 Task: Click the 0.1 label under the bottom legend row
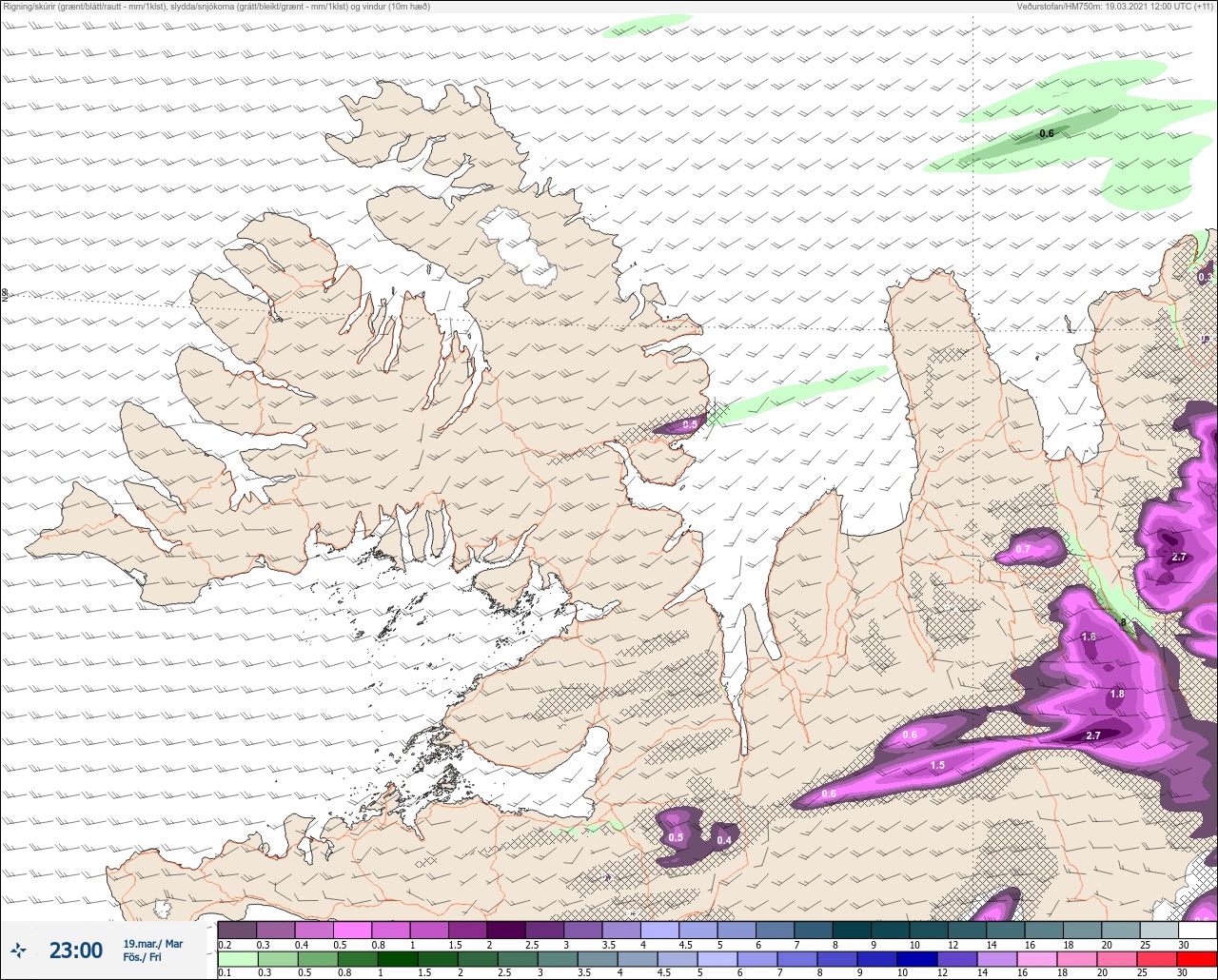point(225,972)
